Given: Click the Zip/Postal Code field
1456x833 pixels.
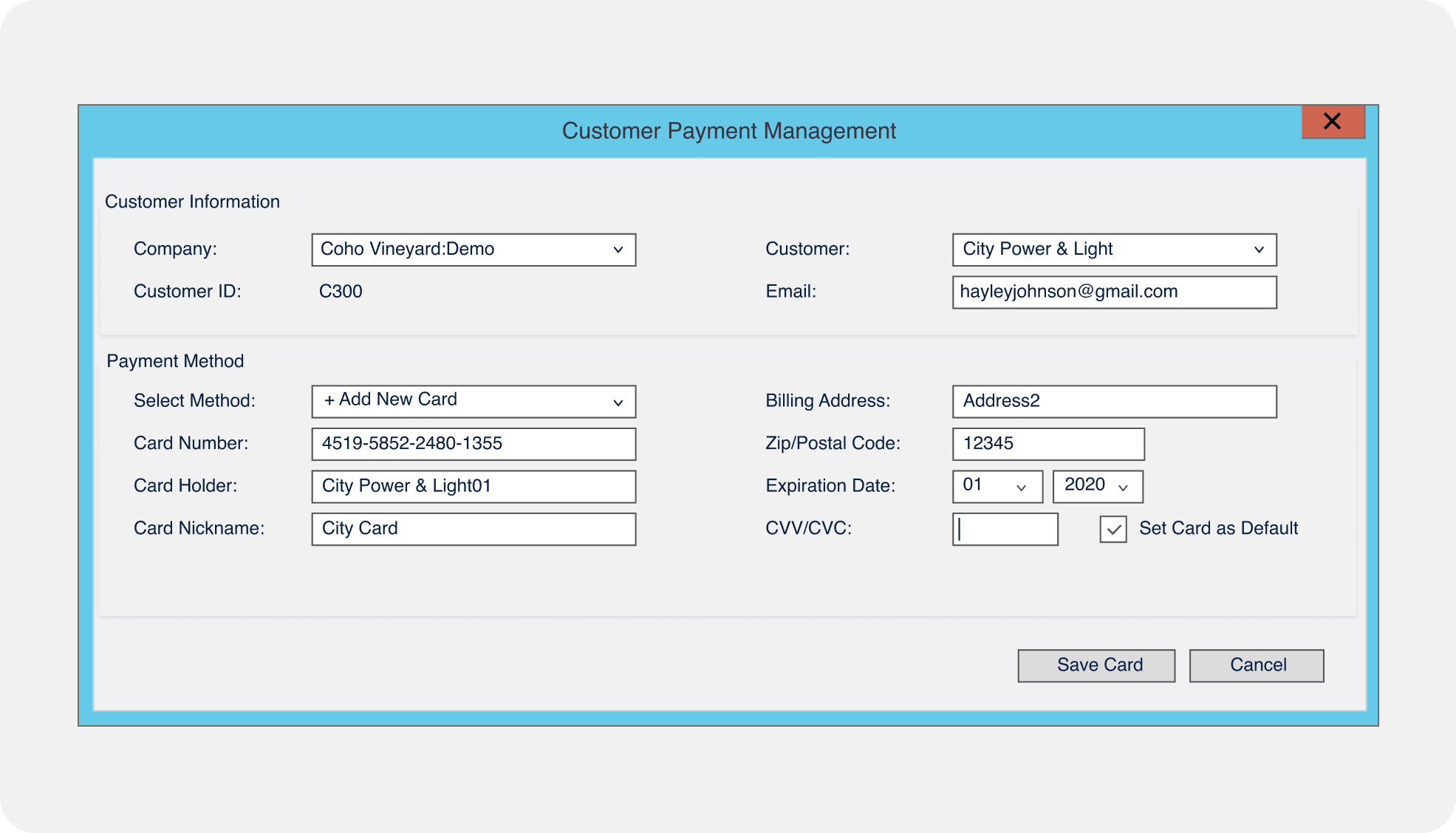Looking at the screenshot, I should tap(1047, 444).
